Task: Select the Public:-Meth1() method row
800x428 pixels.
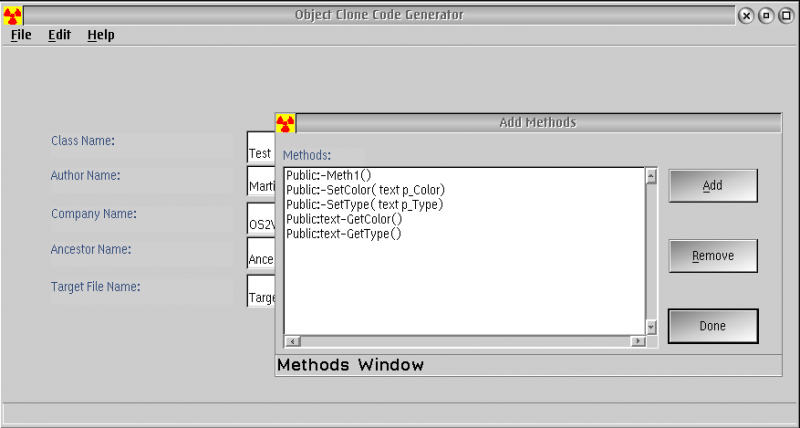Action: [465, 175]
